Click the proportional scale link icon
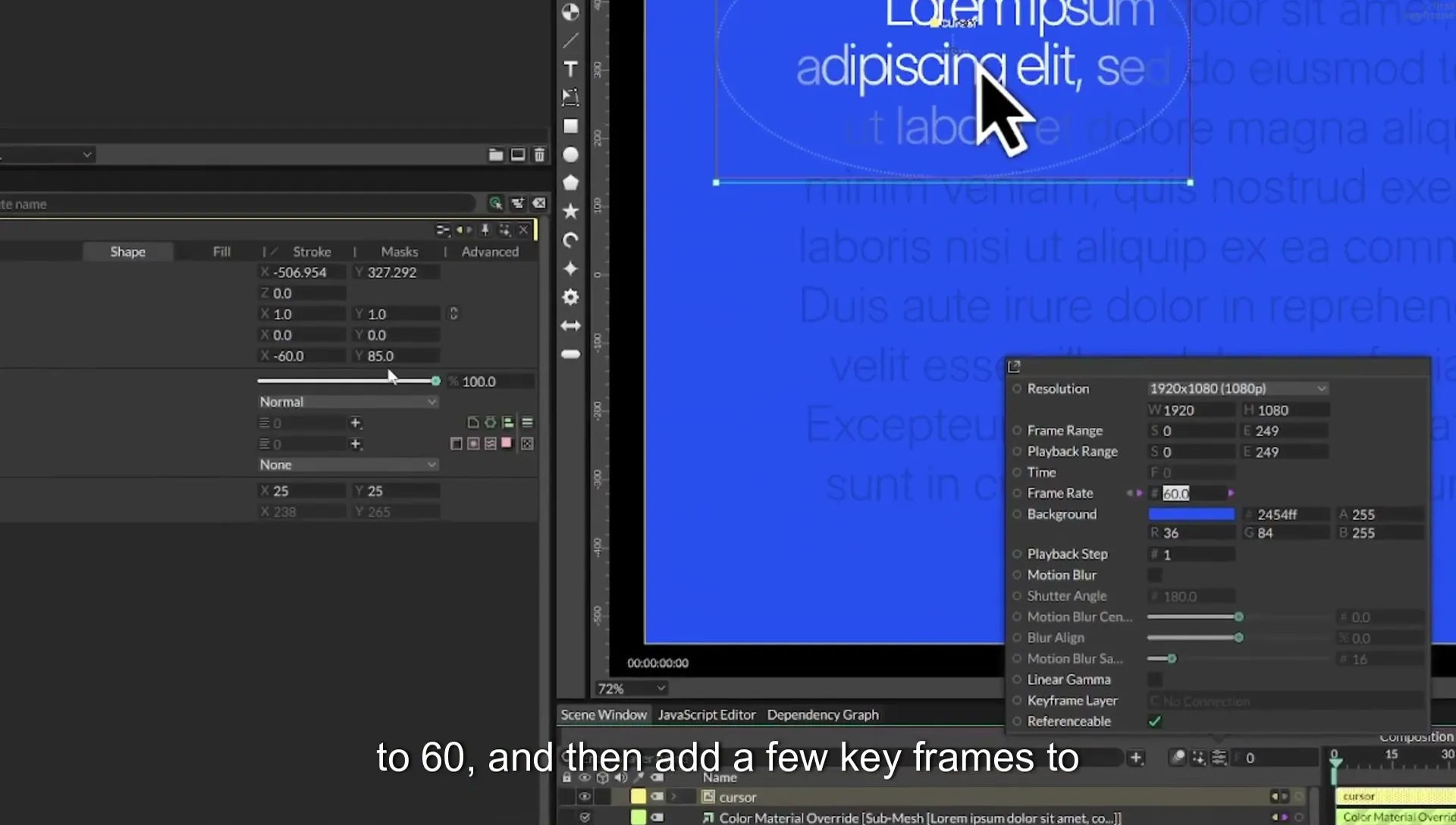Screen dimensions: 1456x825 [453, 313]
